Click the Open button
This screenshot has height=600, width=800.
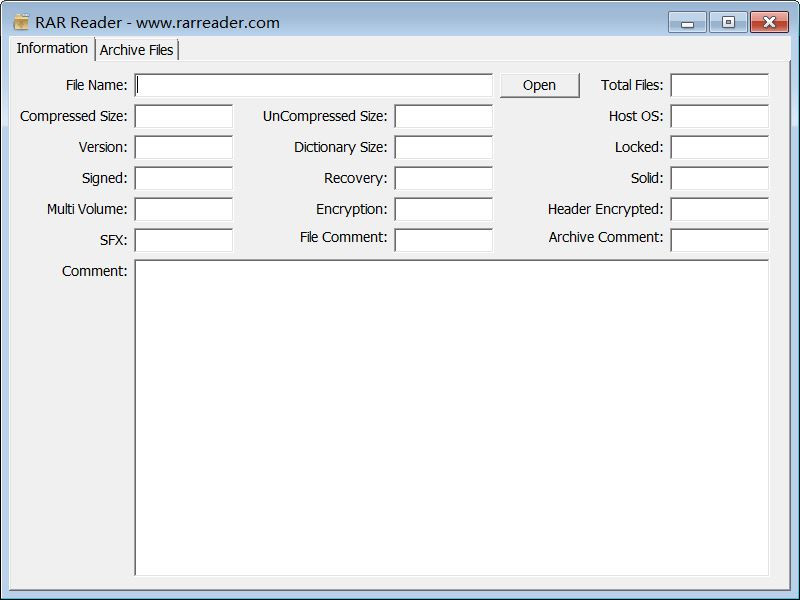pyautogui.click(x=539, y=85)
